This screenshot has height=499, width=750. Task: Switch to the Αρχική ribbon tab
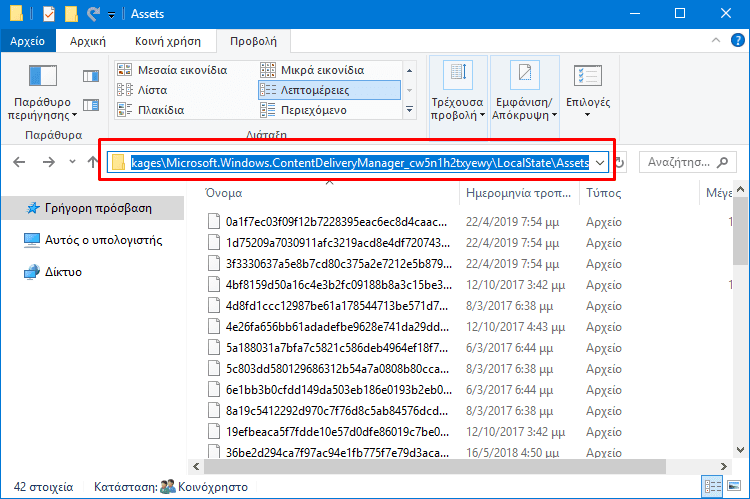point(88,41)
